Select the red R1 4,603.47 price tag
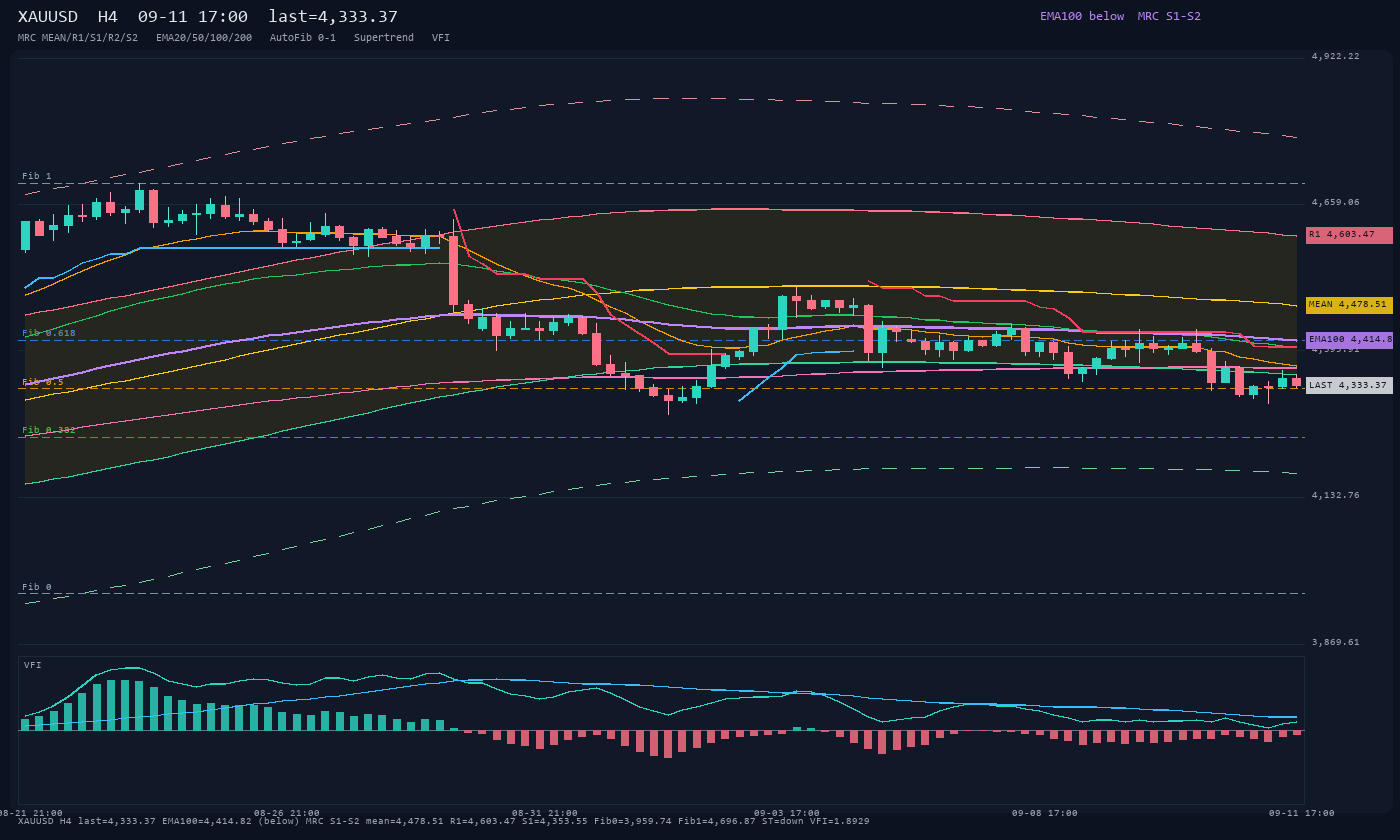The height and width of the screenshot is (840, 1400). [x=1349, y=235]
